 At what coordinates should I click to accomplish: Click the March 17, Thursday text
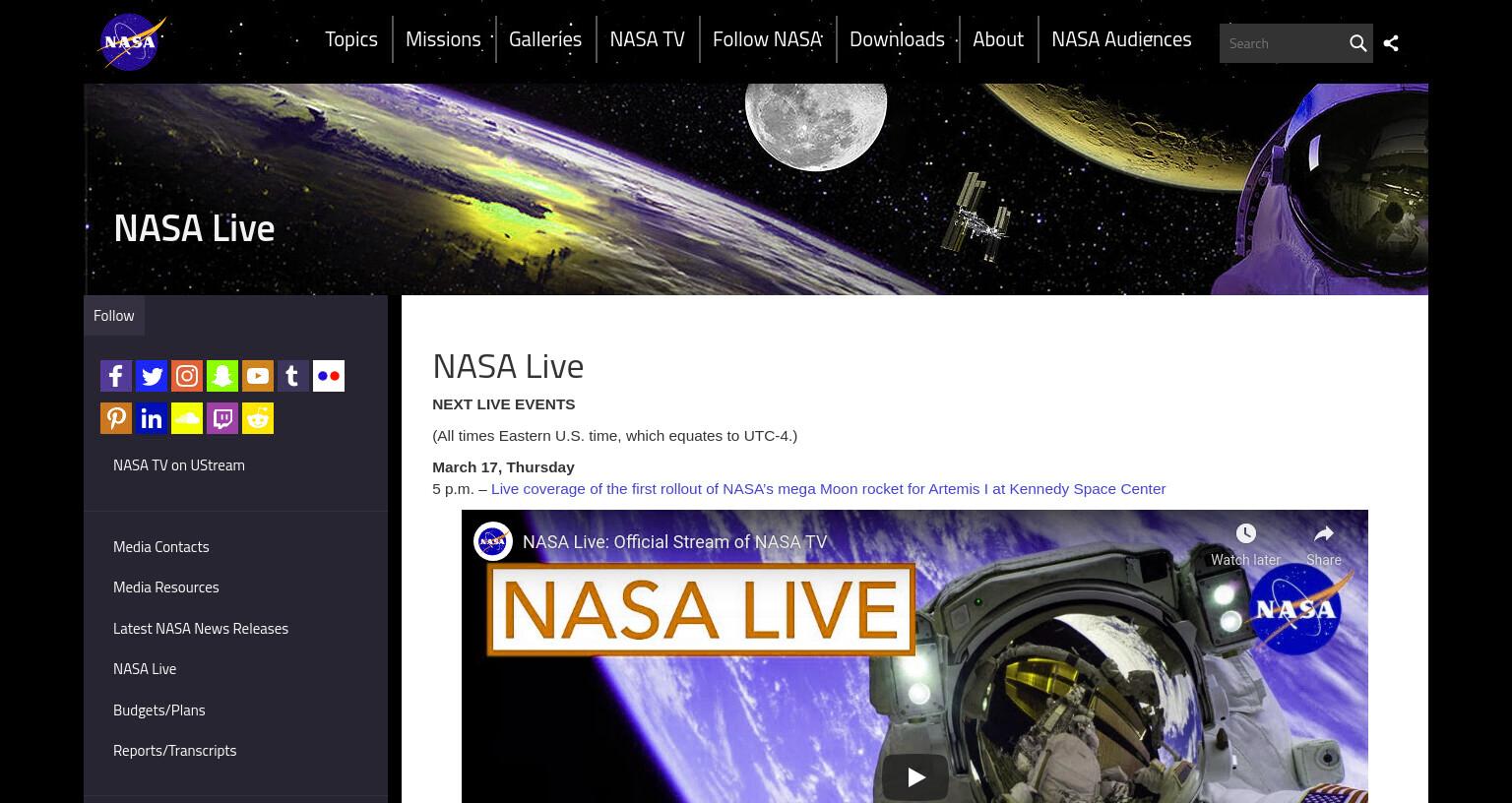tap(503, 466)
